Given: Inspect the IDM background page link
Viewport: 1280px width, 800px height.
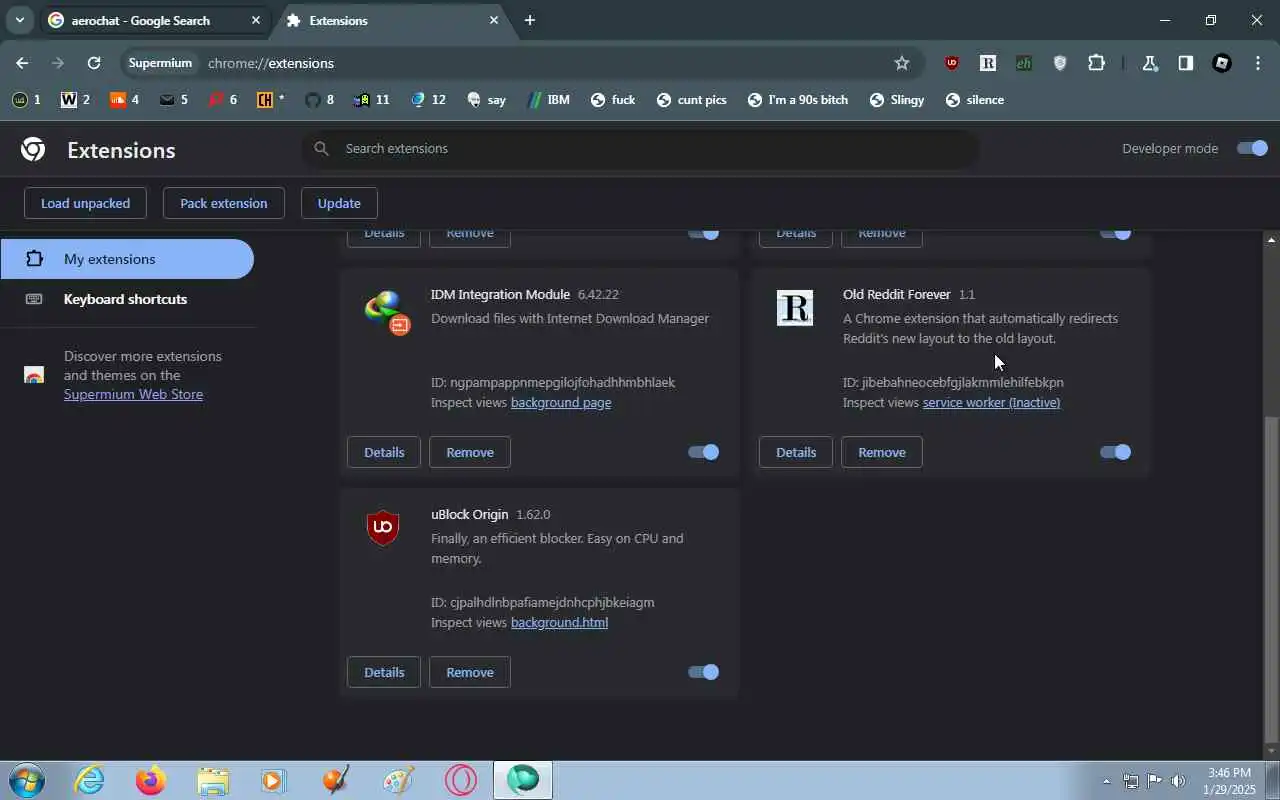Looking at the screenshot, I should click(x=561, y=402).
